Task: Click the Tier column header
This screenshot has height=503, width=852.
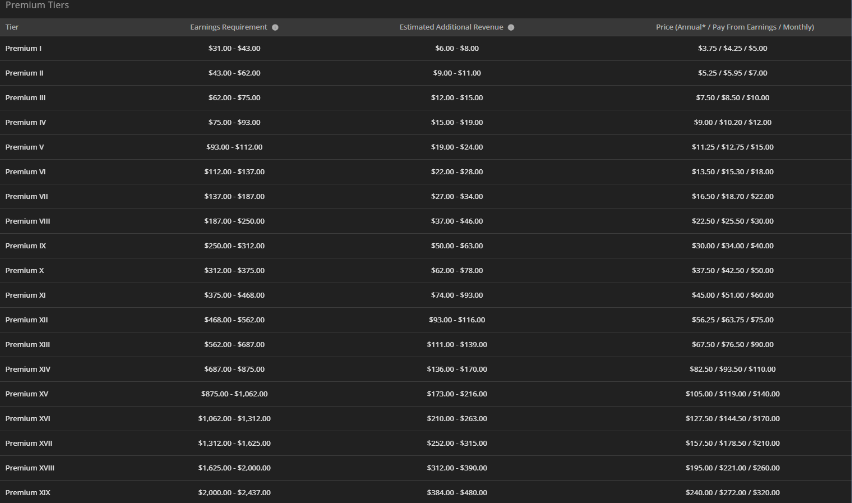Action: [12, 27]
